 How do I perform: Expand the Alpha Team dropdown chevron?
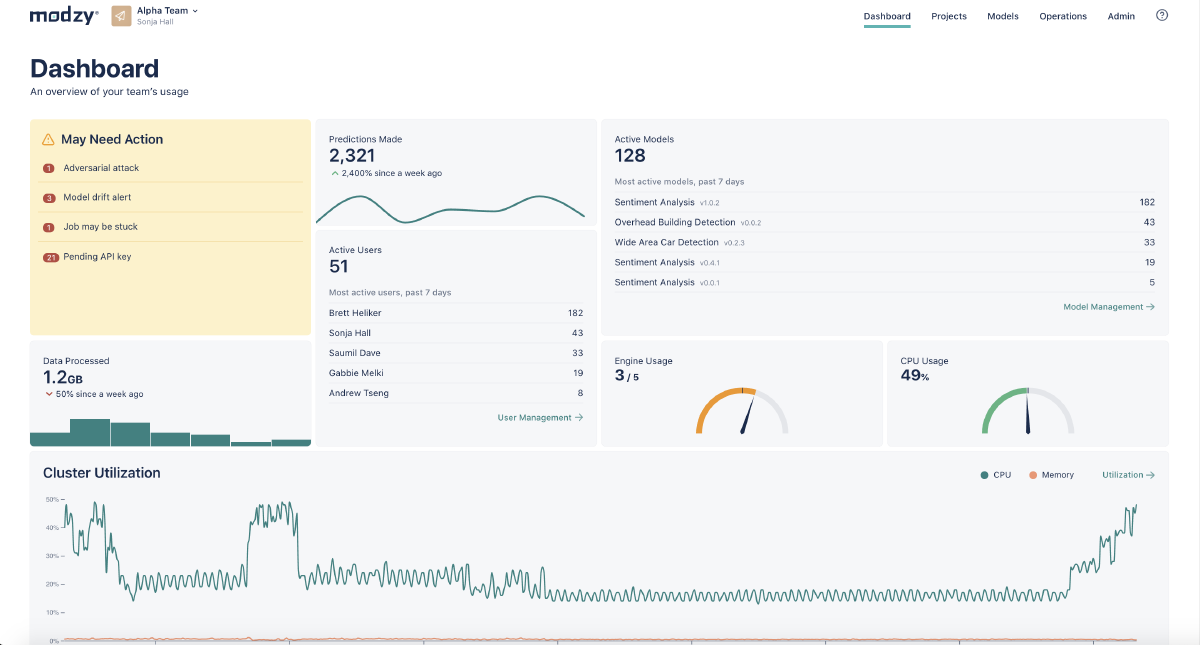pos(195,11)
